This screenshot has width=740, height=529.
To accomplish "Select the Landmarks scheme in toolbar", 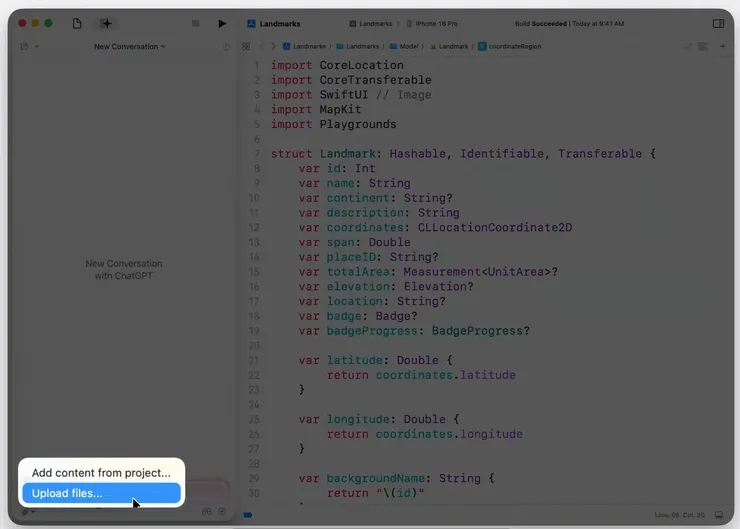I will [371, 24].
